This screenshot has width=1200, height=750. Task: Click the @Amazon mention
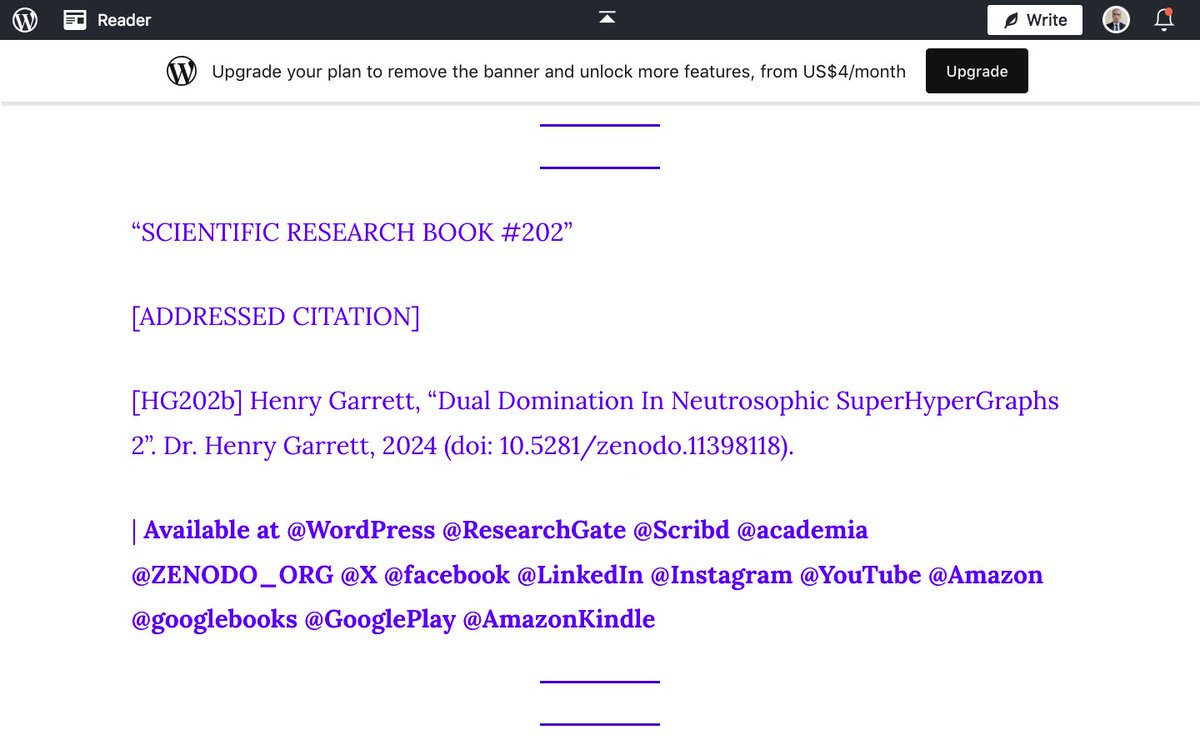(986, 575)
